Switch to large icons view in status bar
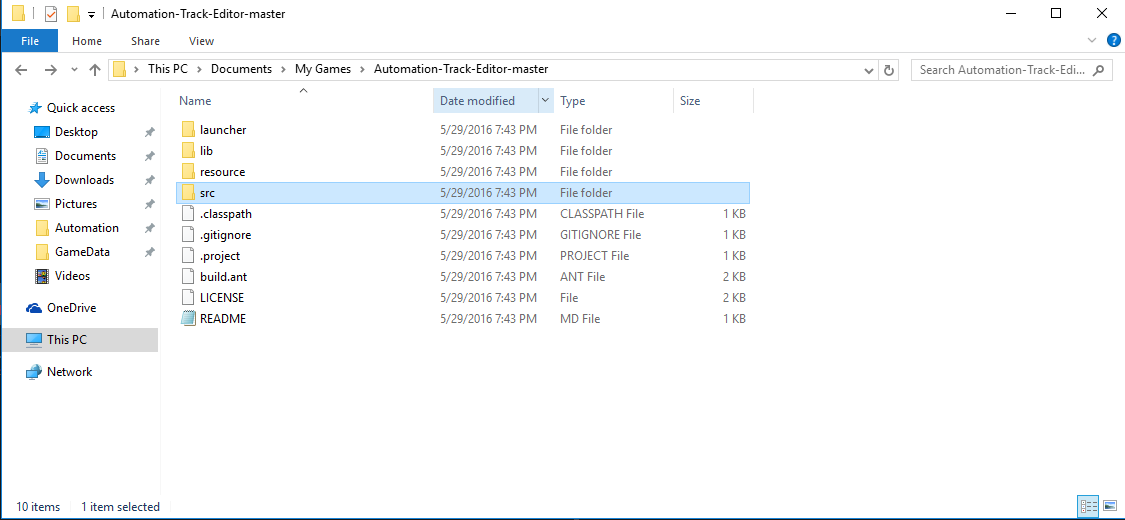Image resolution: width=1125 pixels, height=520 pixels. [1110, 507]
